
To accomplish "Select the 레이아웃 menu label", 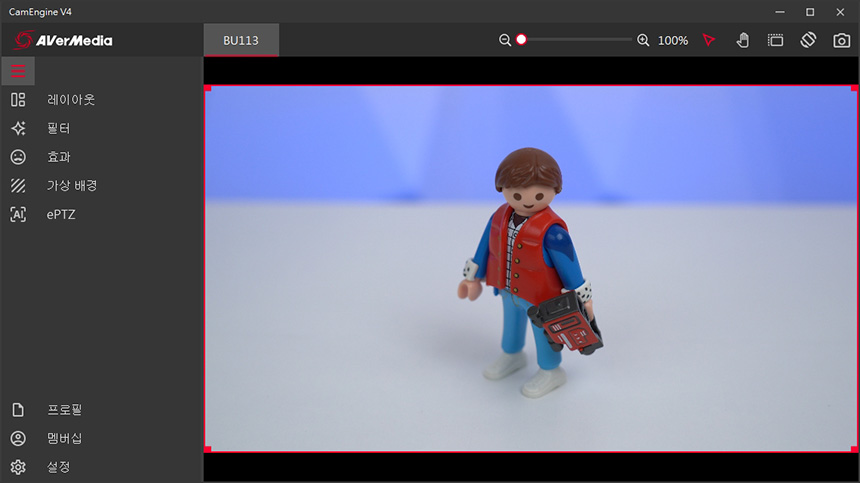I will point(71,100).
